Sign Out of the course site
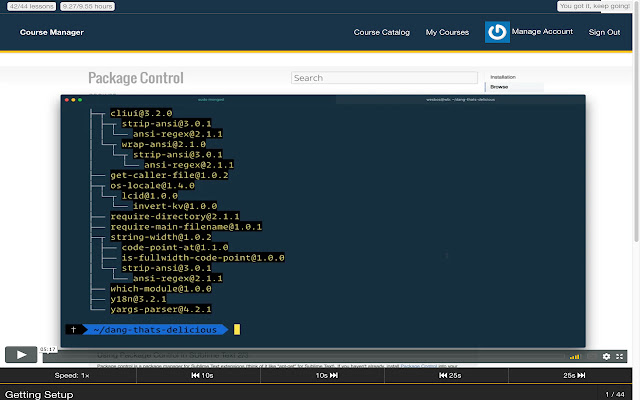The image size is (640, 400). click(604, 32)
